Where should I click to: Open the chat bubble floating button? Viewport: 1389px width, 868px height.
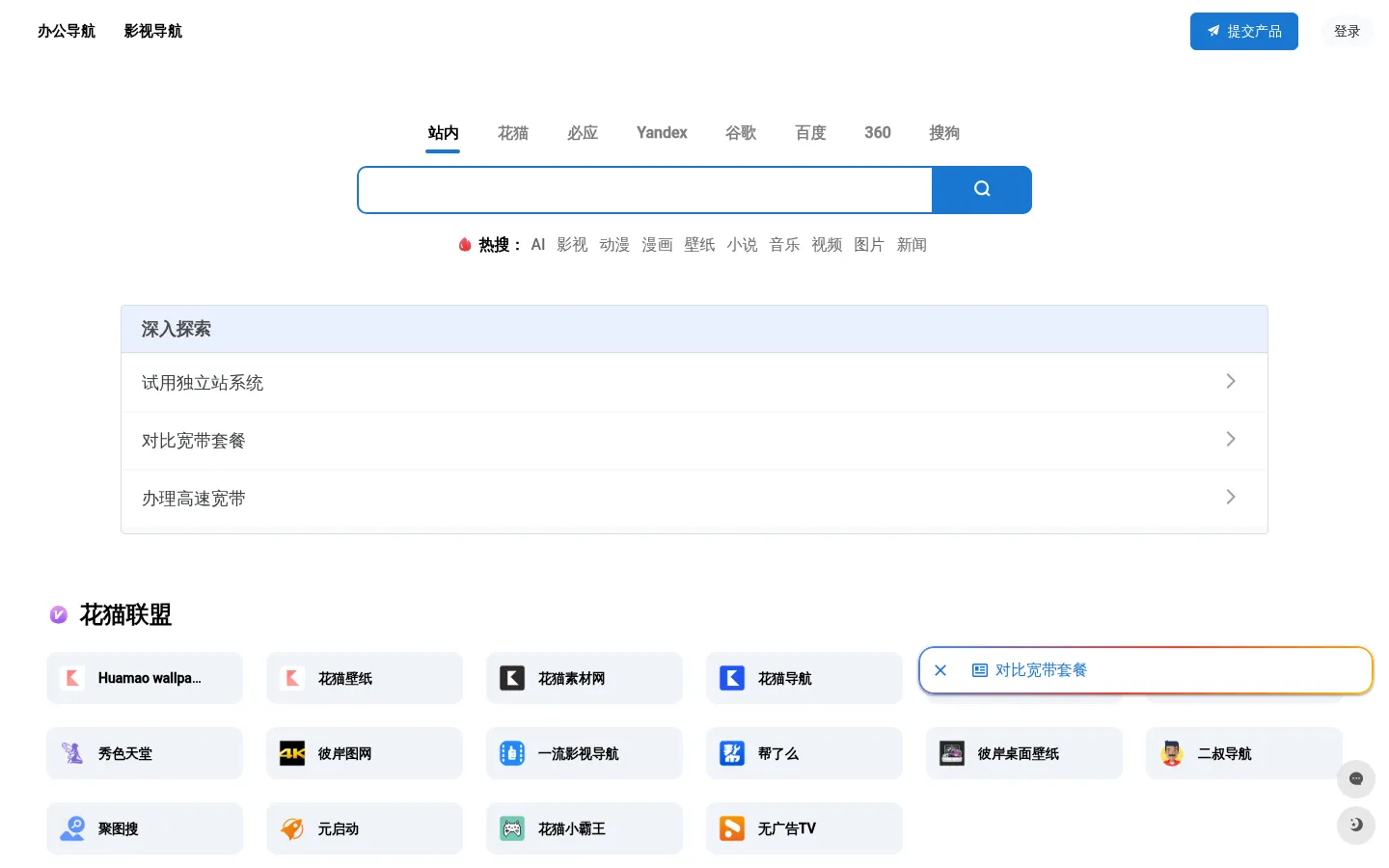(x=1356, y=778)
